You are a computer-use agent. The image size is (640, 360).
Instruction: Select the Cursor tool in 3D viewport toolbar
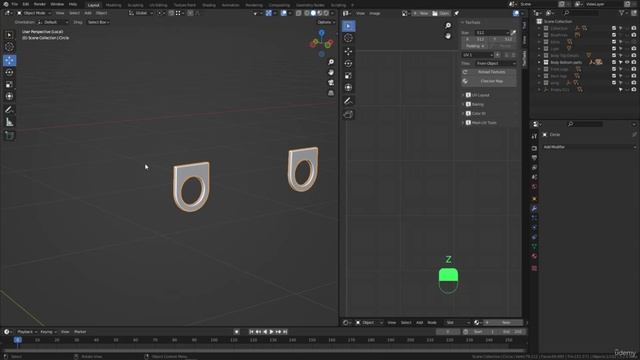coord(9,47)
